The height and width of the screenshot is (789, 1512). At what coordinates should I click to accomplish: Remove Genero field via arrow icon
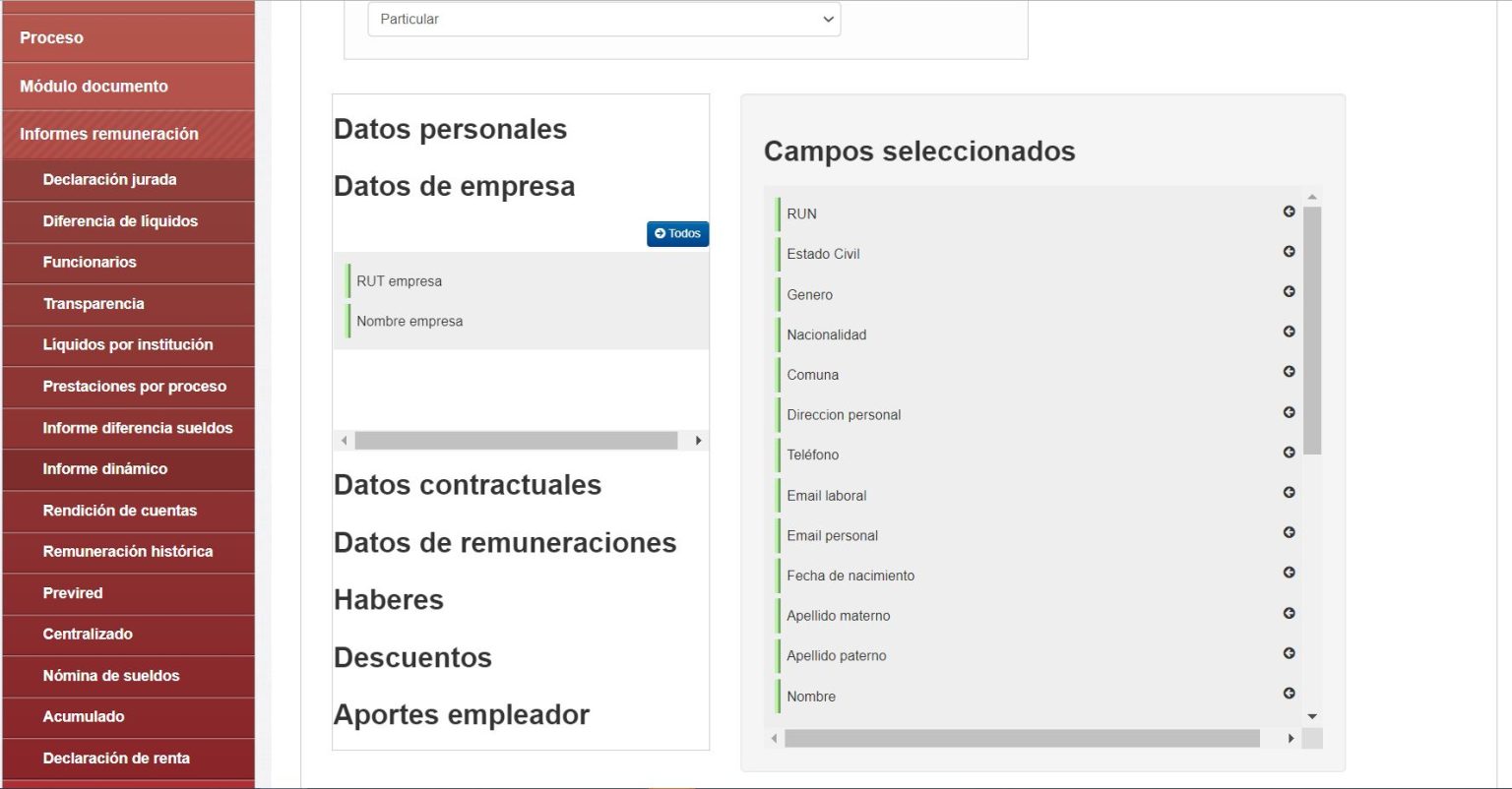click(x=1289, y=292)
